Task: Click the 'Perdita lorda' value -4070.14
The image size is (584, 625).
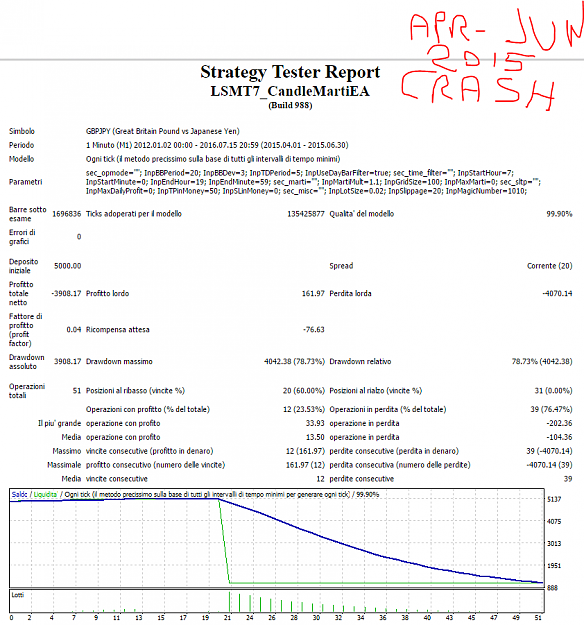Action: pos(557,293)
